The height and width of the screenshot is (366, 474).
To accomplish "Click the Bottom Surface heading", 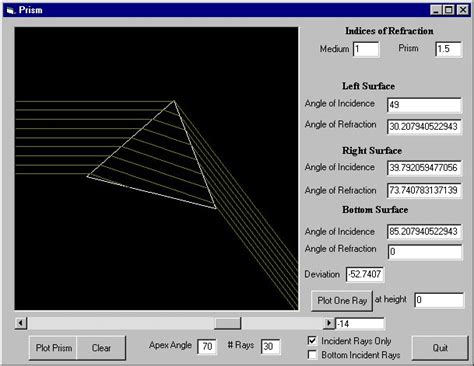I will (x=375, y=210).
